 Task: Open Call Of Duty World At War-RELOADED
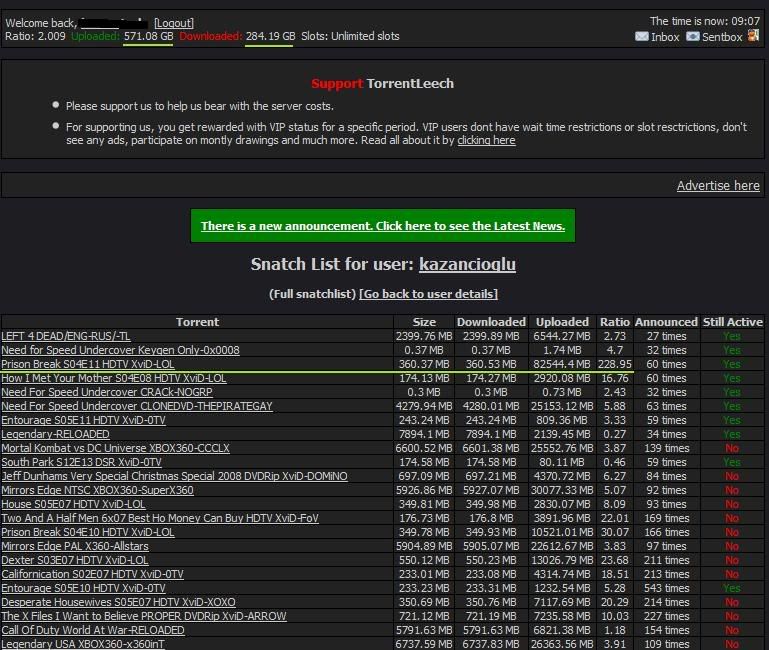click(93, 631)
